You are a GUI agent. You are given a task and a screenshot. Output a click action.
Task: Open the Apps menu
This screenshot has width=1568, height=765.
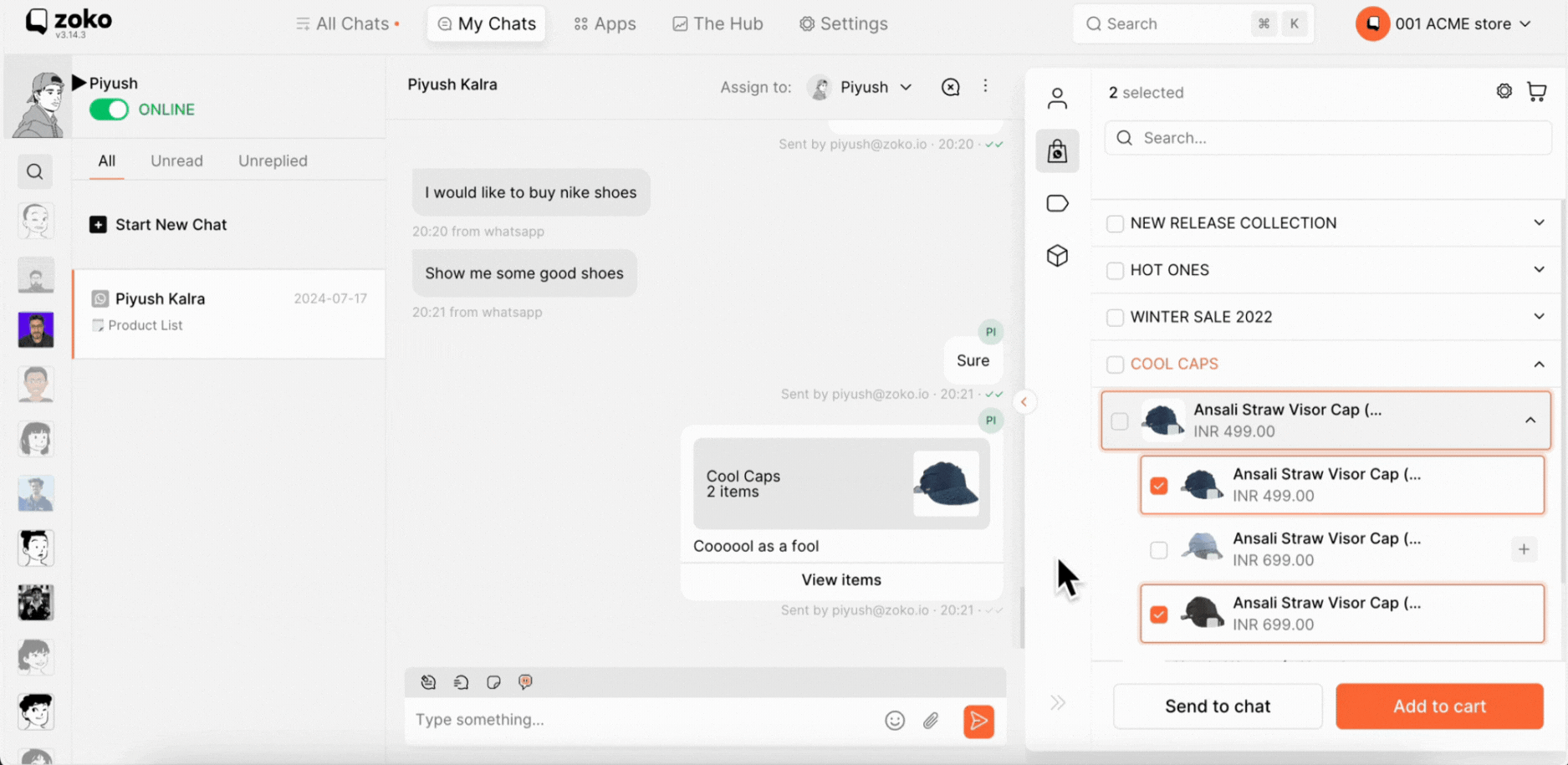[x=605, y=23]
